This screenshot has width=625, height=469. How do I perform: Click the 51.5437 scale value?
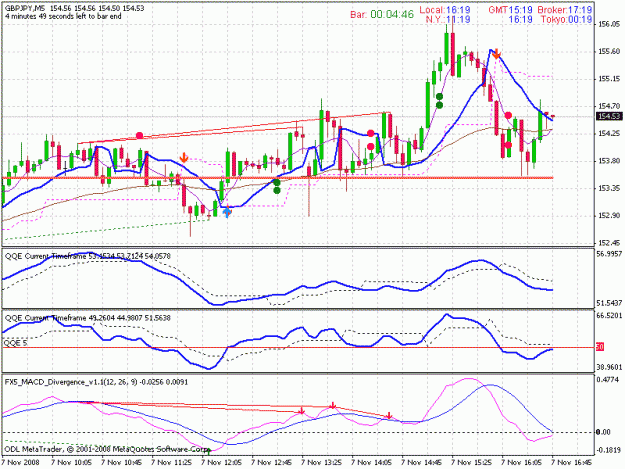click(609, 303)
